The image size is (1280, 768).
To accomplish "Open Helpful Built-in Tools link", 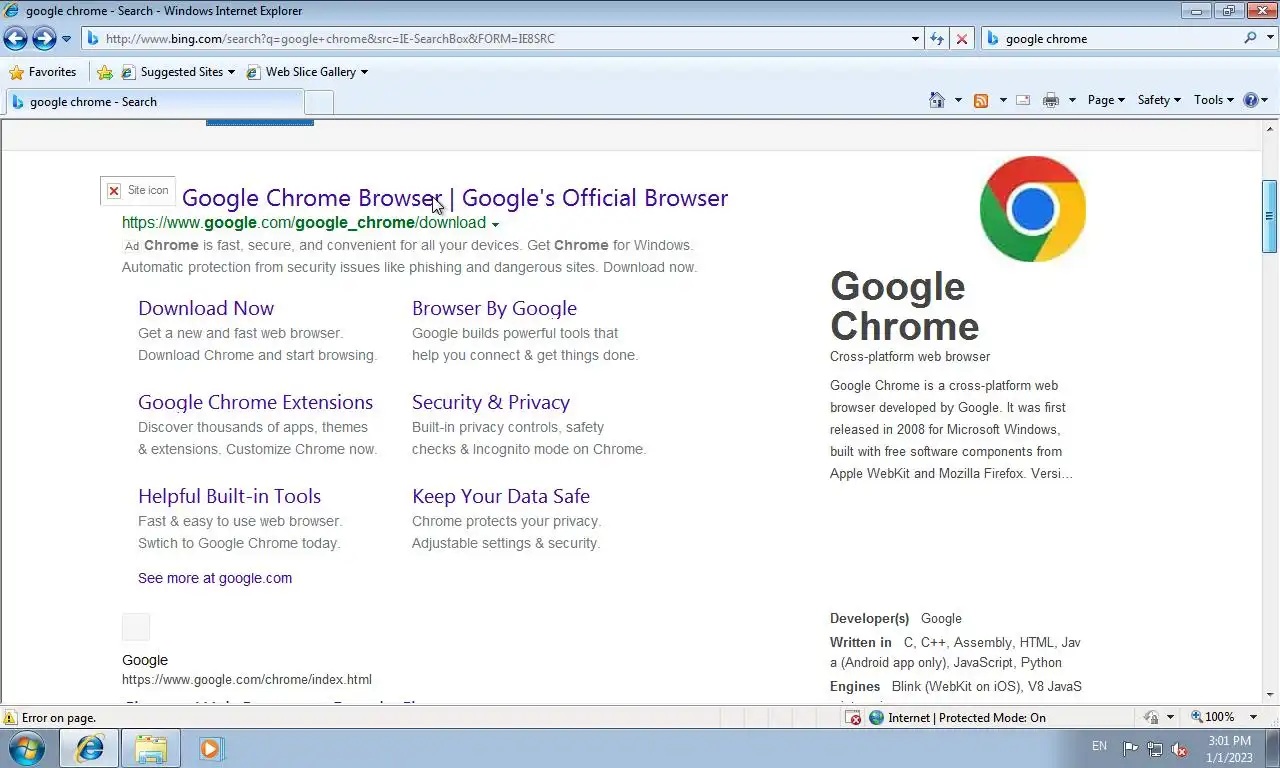I will [x=229, y=496].
